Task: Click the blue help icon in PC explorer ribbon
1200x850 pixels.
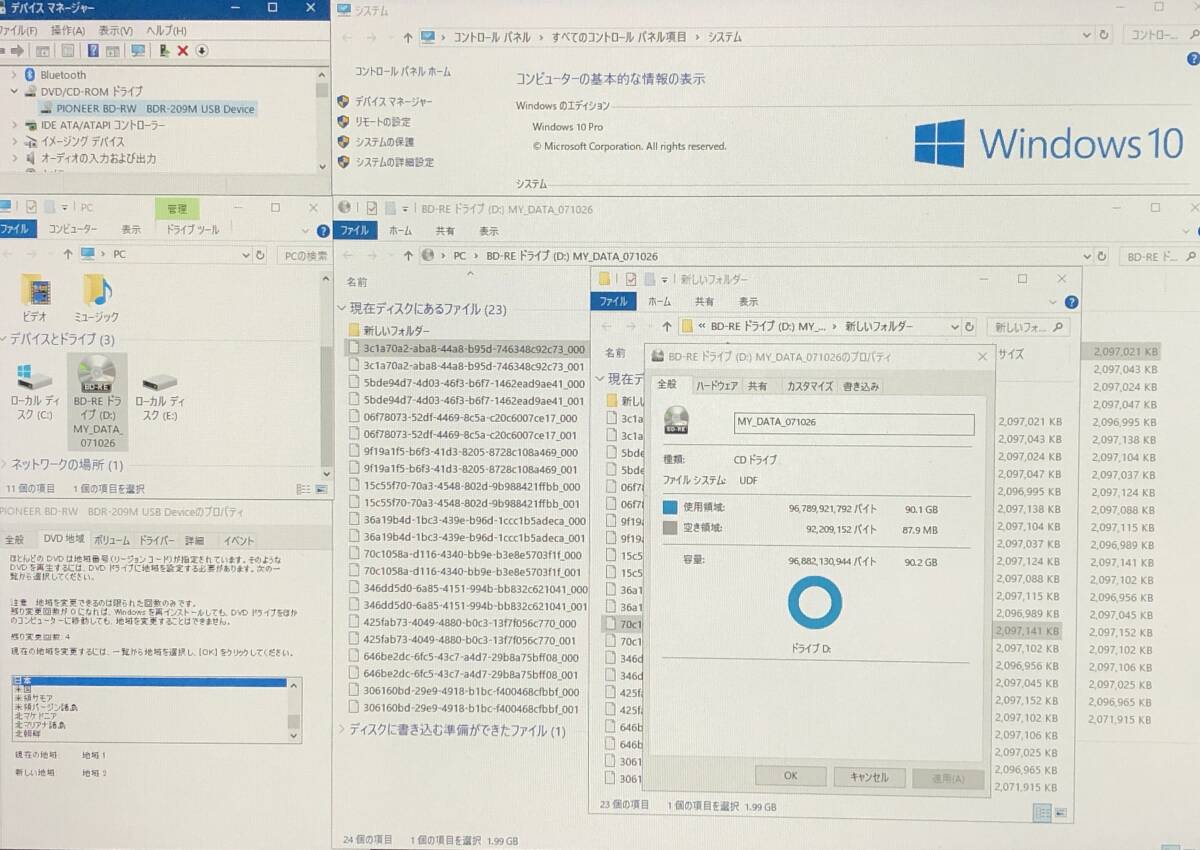Action: [322, 230]
